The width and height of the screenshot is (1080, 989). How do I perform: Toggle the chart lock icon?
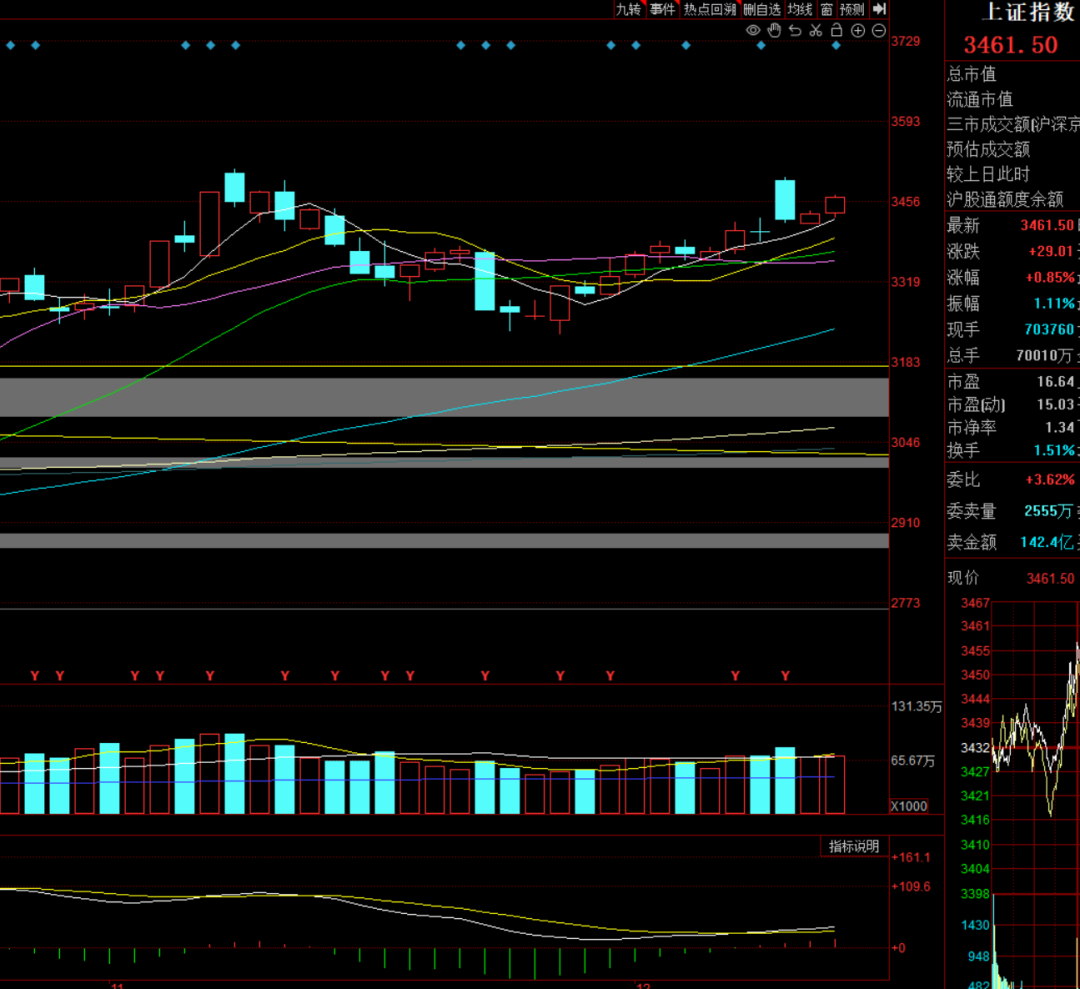pyautogui.click(x=836, y=30)
